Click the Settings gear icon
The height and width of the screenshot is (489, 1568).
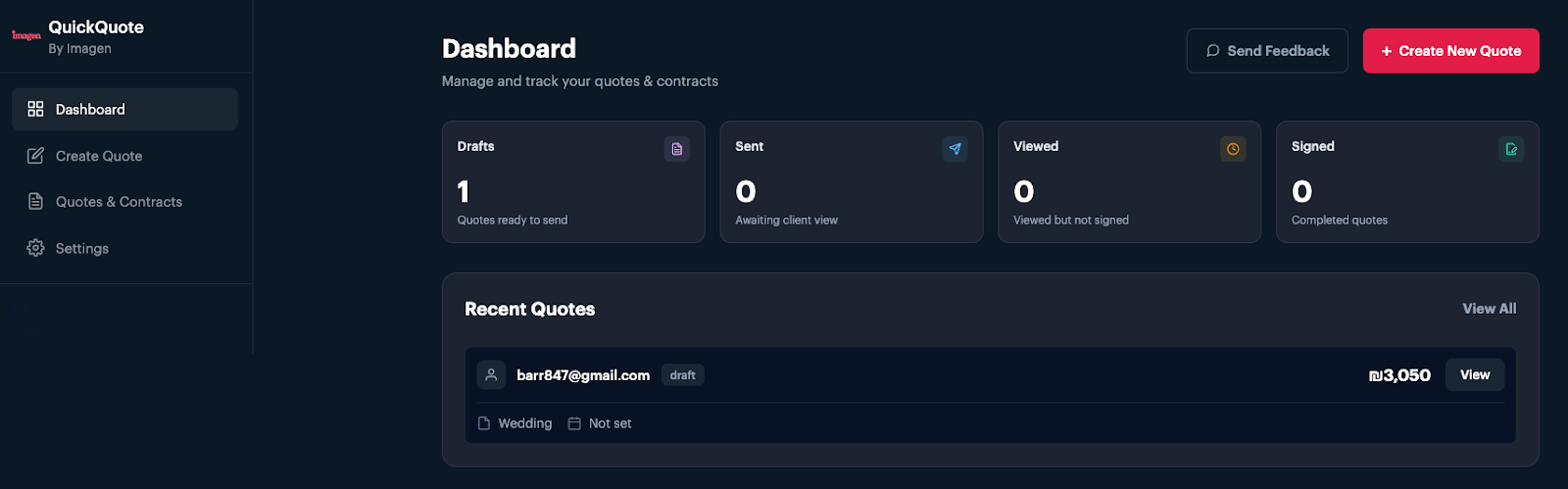(x=35, y=248)
